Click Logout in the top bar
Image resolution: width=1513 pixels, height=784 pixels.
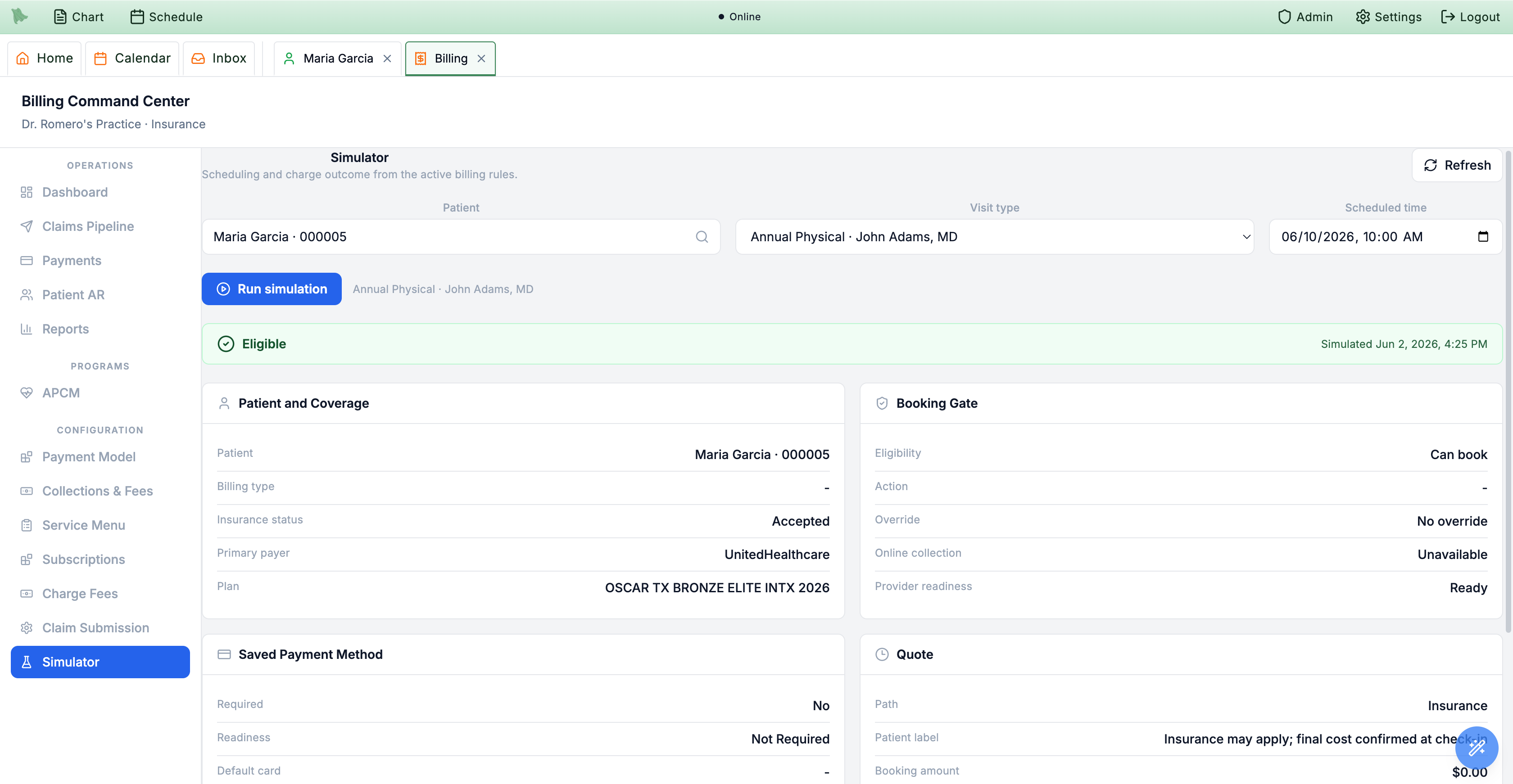pyautogui.click(x=1470, y=17)
